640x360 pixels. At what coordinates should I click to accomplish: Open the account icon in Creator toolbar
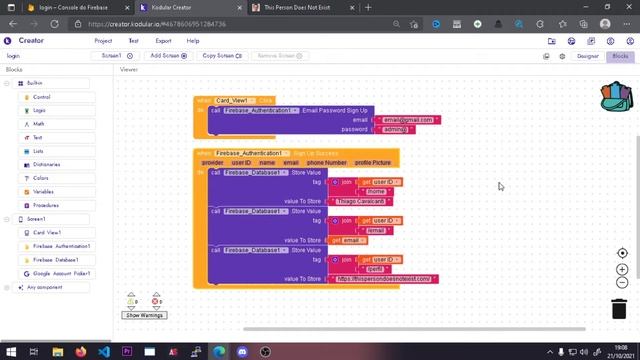pyautogui.click(x=630, y=41)
